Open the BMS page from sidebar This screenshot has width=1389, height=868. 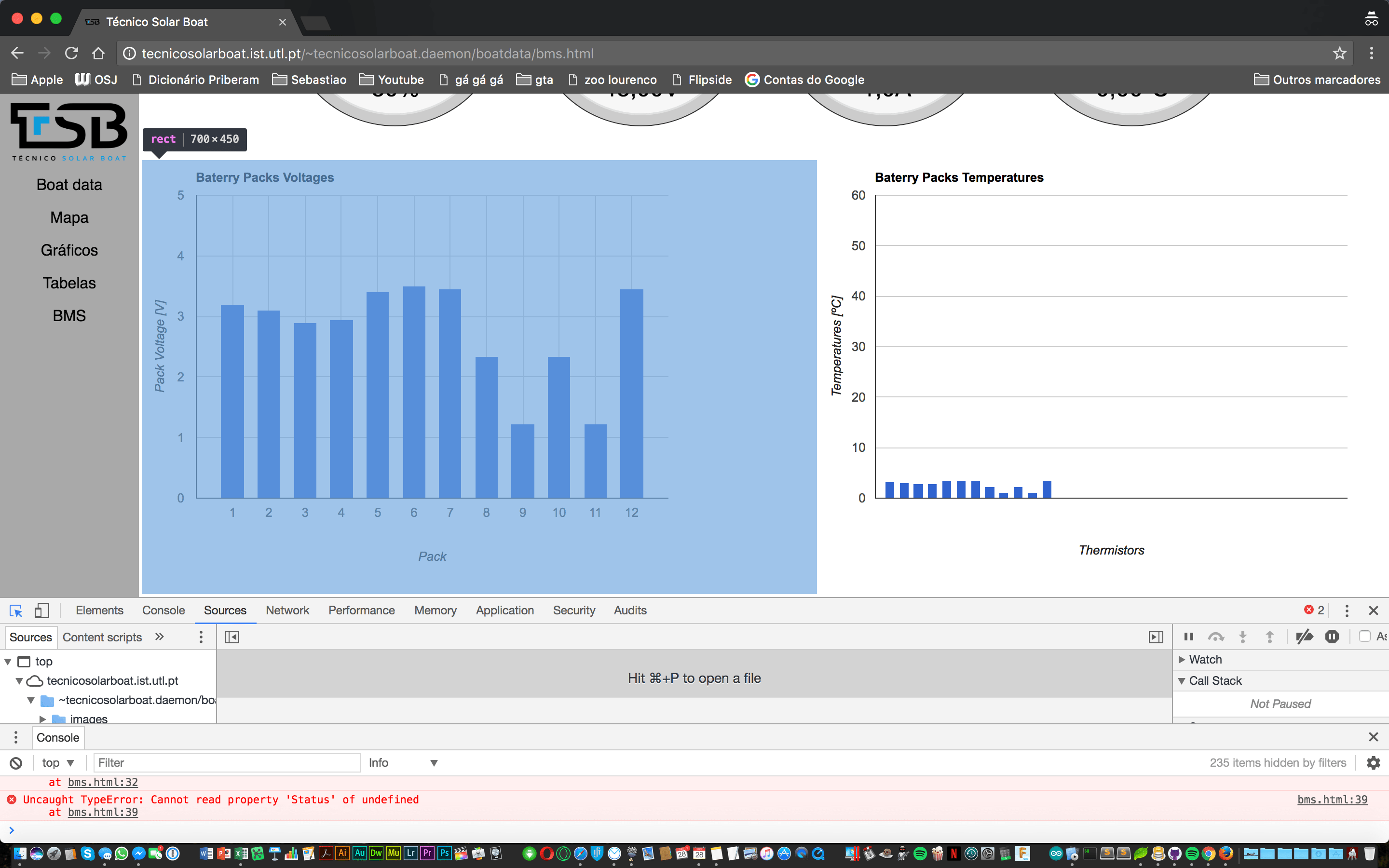[69, 315]
